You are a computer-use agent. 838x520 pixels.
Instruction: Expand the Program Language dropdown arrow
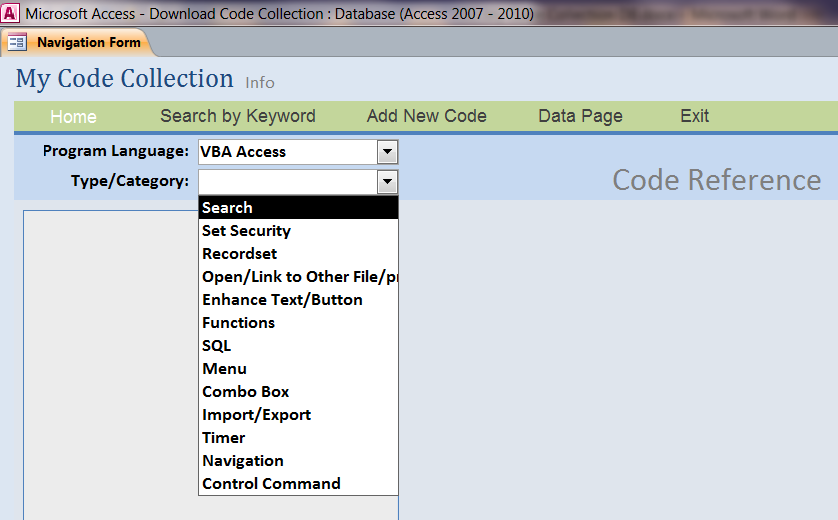pos(387,152)
